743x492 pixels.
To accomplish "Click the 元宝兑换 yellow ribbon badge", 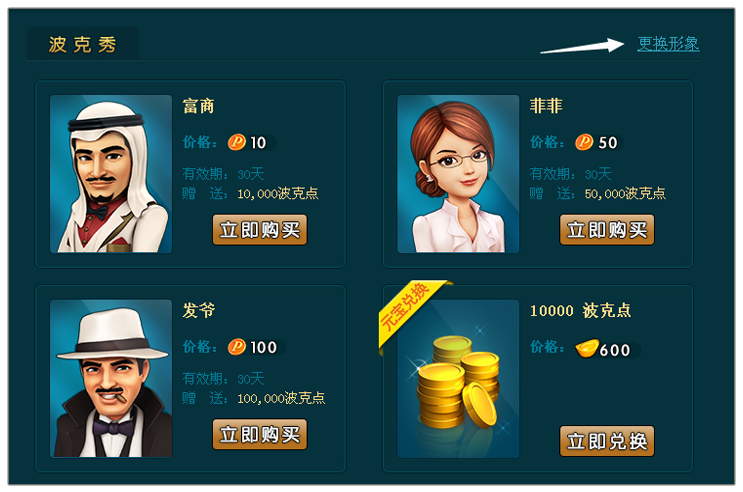I will point(410,310).
